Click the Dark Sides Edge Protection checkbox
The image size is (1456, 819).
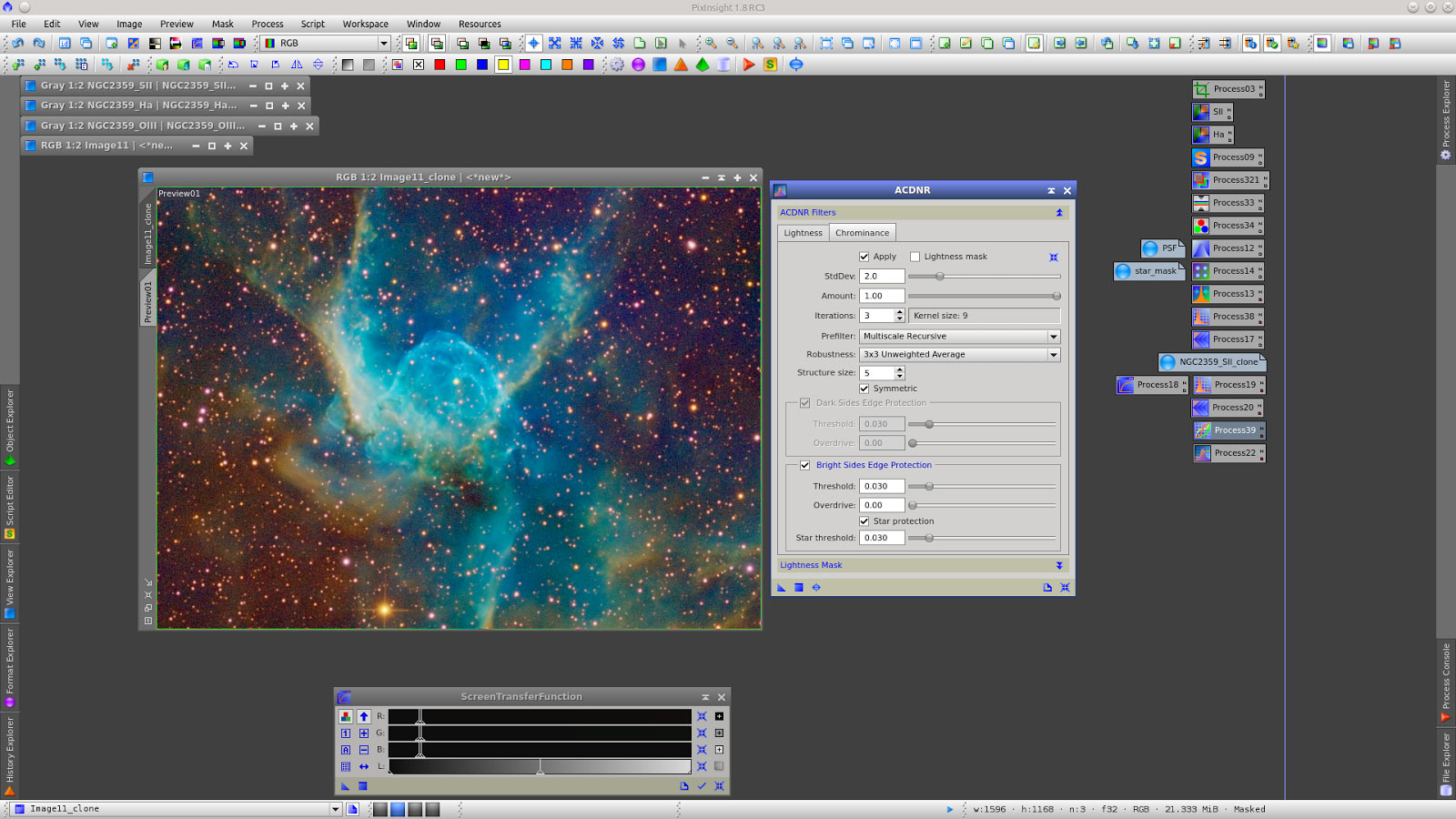(805, 403)
